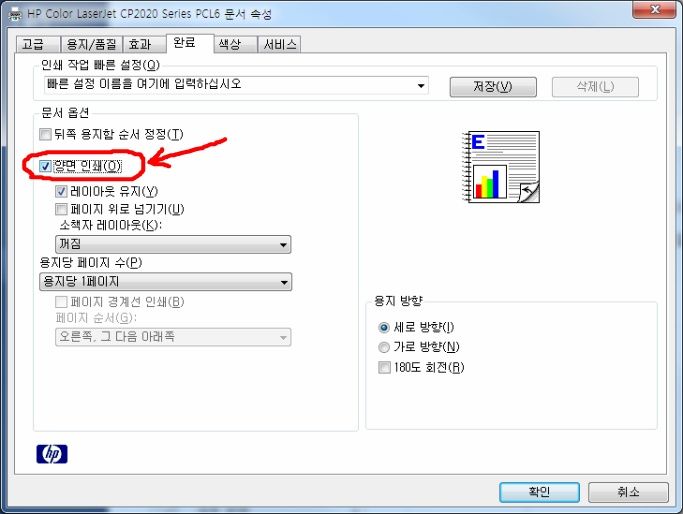Toggle the 양면 인쇄 checkbox

click(45, 166)
